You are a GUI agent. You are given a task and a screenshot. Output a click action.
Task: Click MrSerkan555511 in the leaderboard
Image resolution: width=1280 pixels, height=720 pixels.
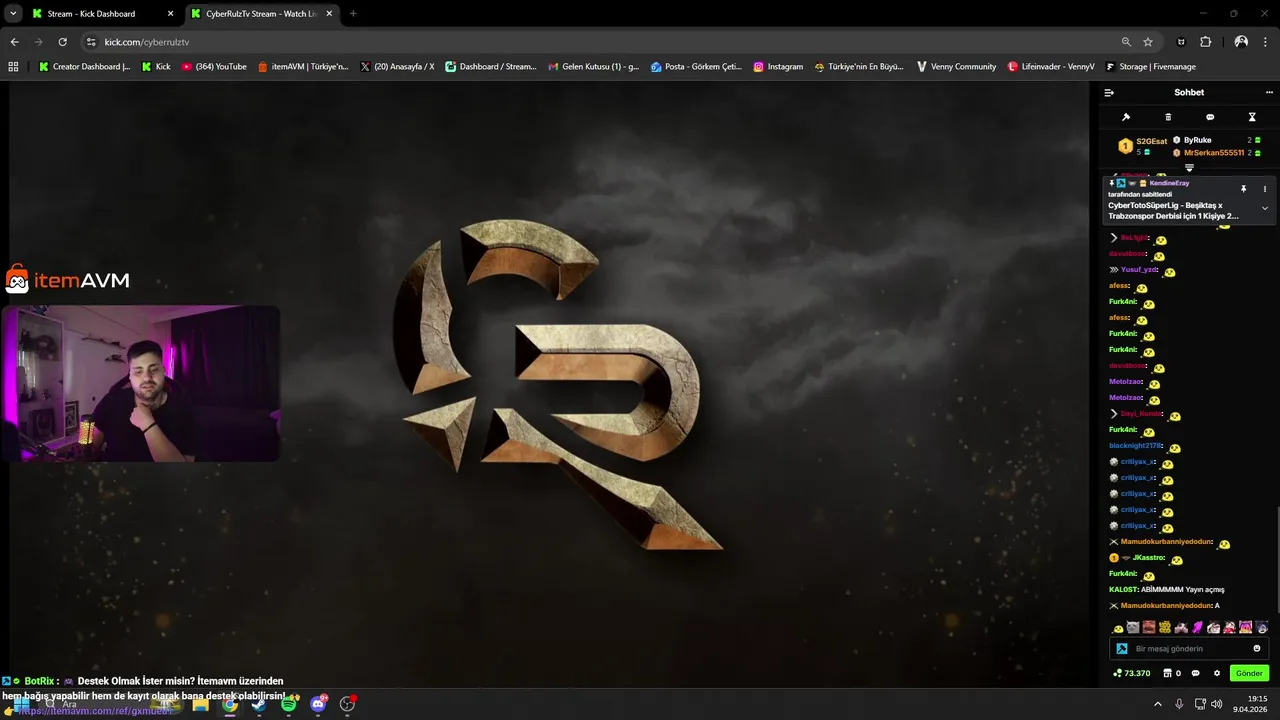pos(1214,153)
